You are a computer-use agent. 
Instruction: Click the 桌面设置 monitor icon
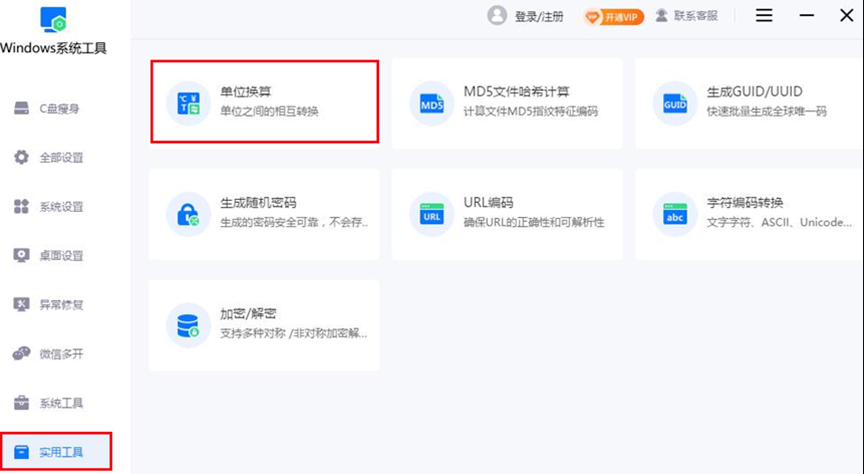tap(21, 256)
